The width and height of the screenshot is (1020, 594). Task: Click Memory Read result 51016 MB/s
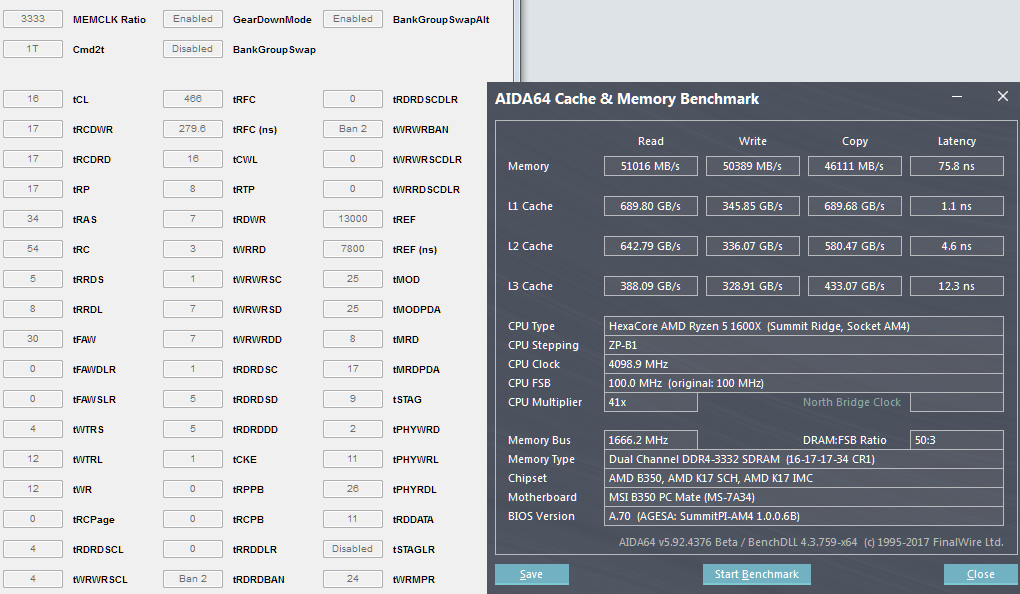point(651,166)
